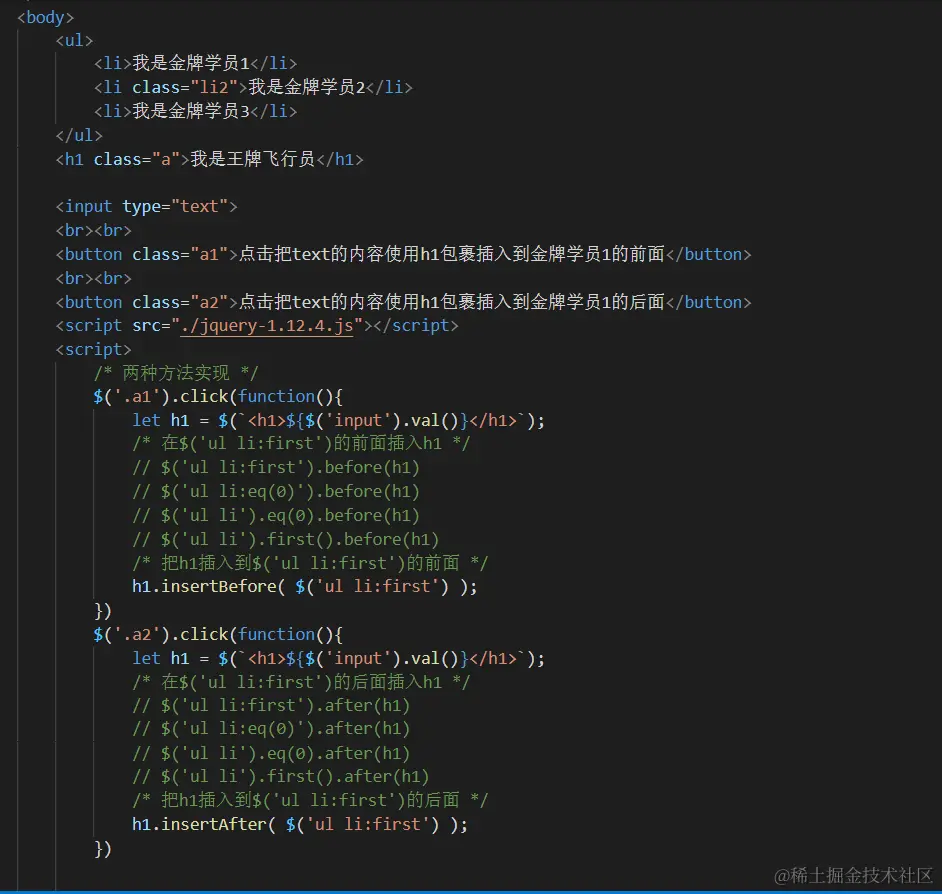
Task: Click the $('.a2').click(function(){ line
Action: [x=218, y=634]
